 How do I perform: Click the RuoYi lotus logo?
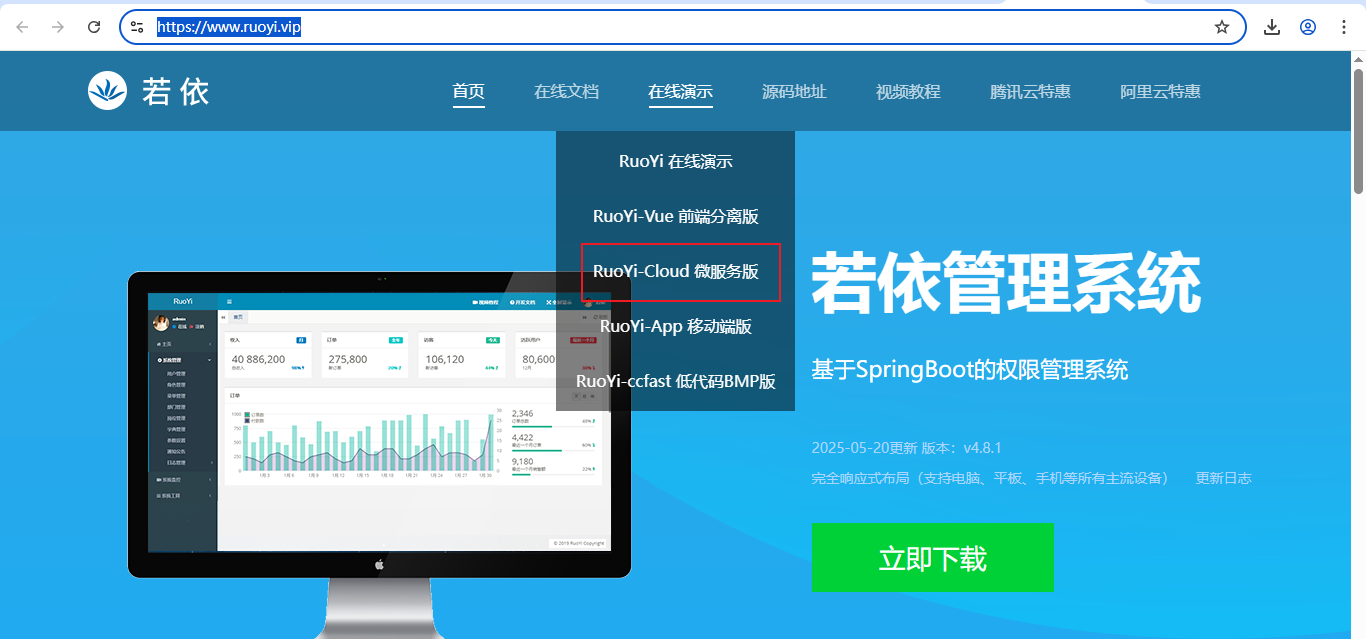(x=107, y=91)
